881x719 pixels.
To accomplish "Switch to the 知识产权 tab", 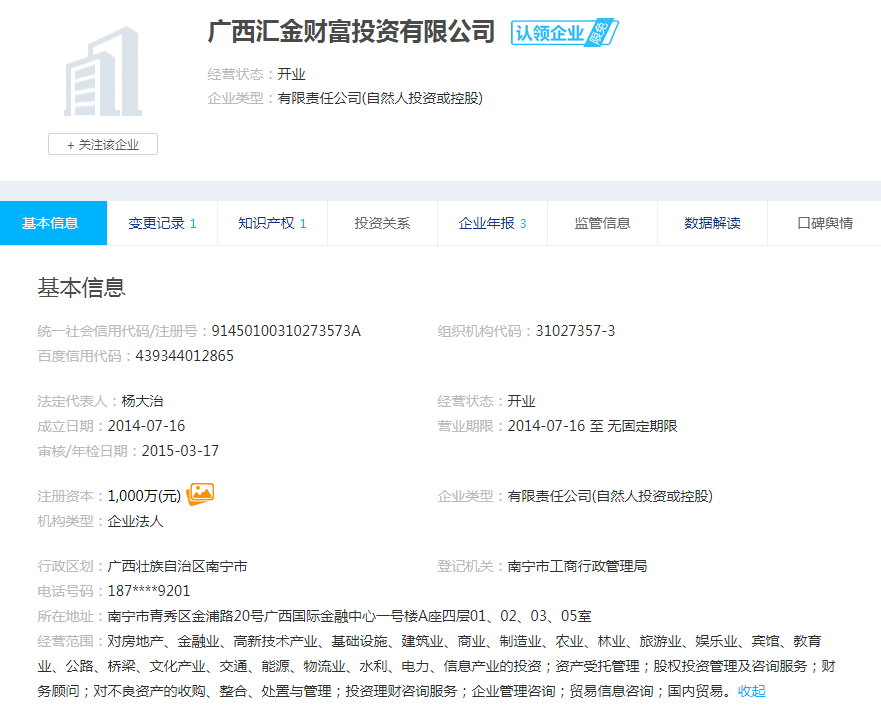I will pos(272,223).
